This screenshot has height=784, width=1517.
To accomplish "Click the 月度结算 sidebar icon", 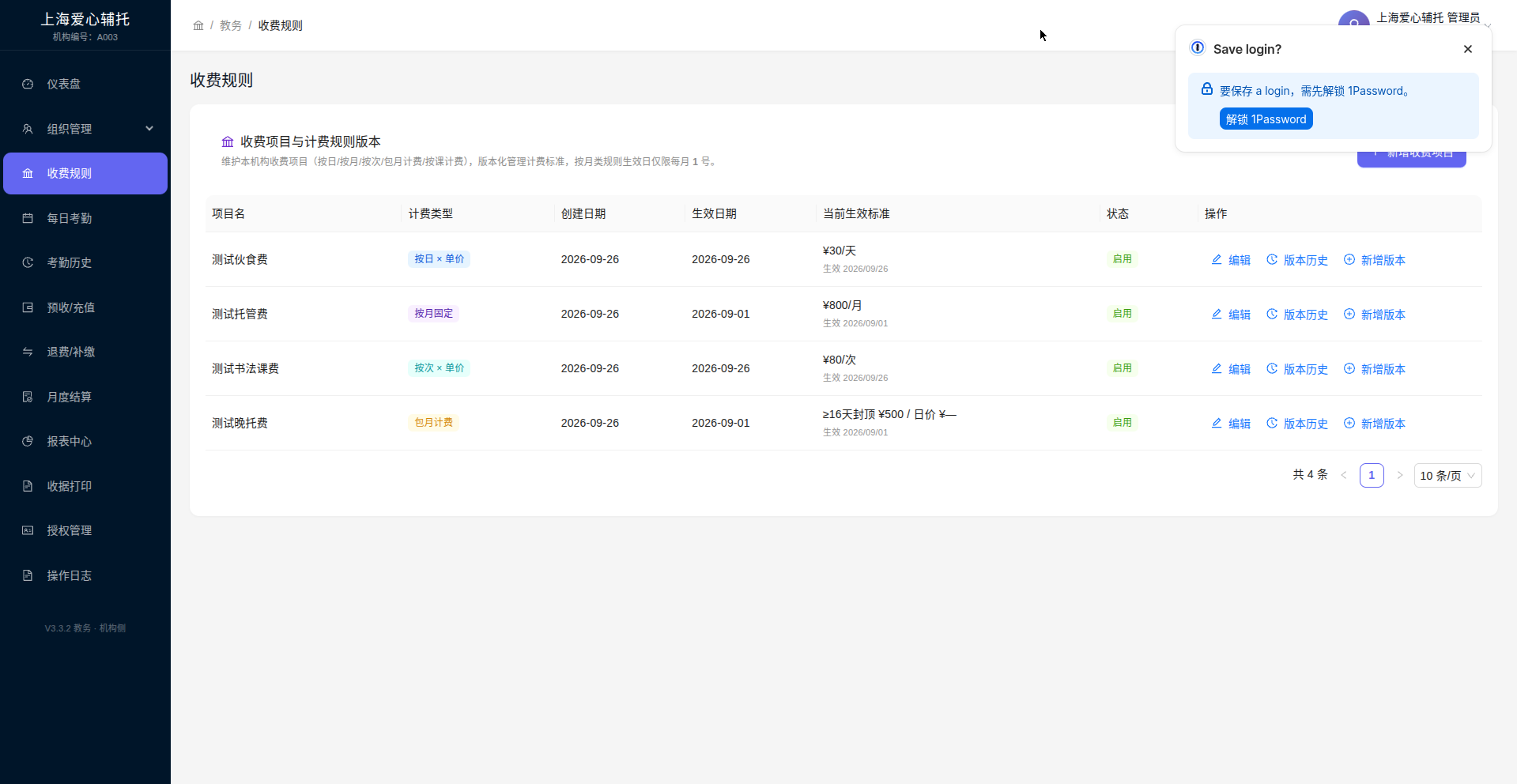I will click(x=28, y=397).
